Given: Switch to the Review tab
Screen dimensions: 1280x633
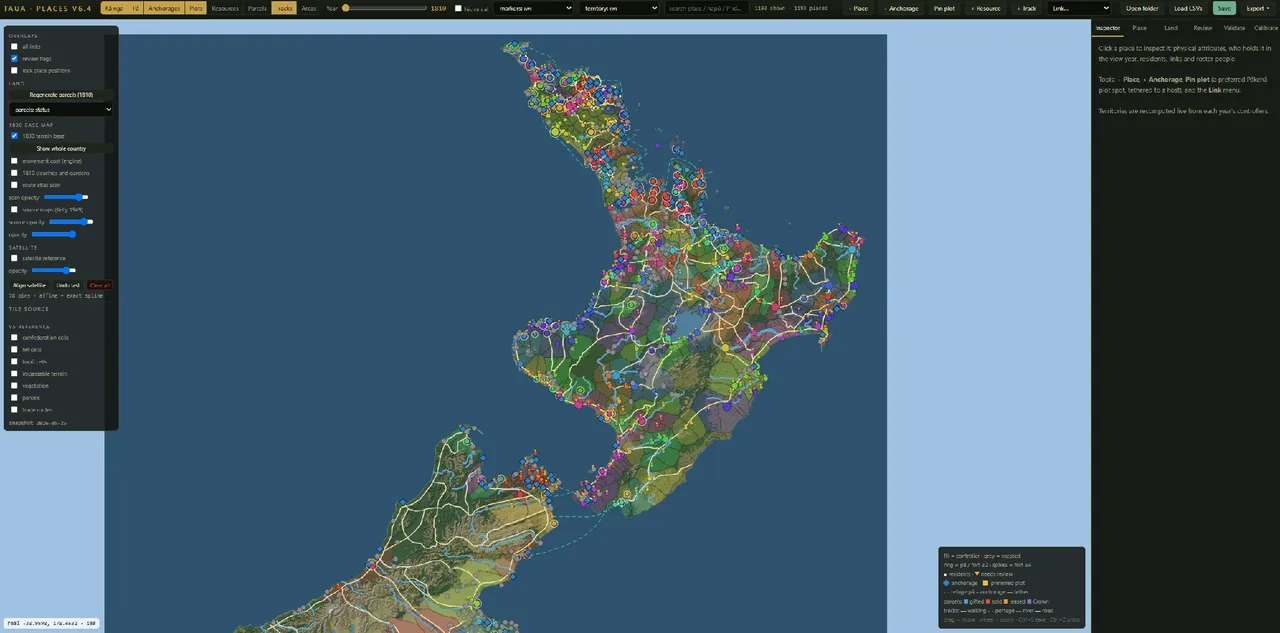Looking at the screenshot, I should [x=1202, y=28].
